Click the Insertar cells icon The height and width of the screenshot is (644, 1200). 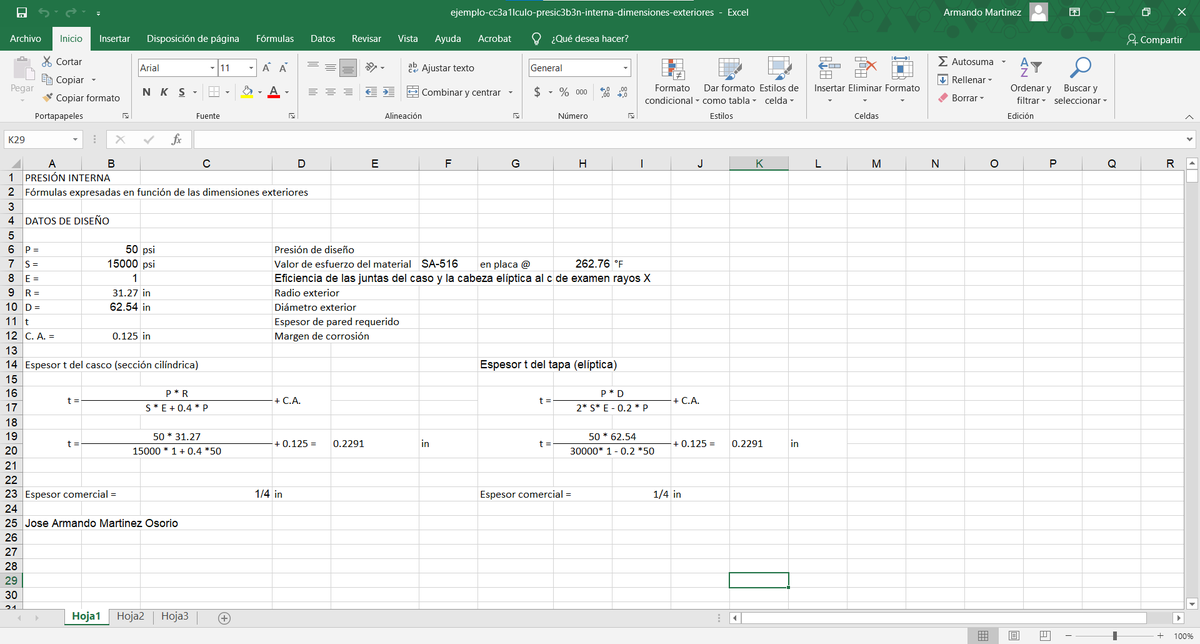coord(829,66)
